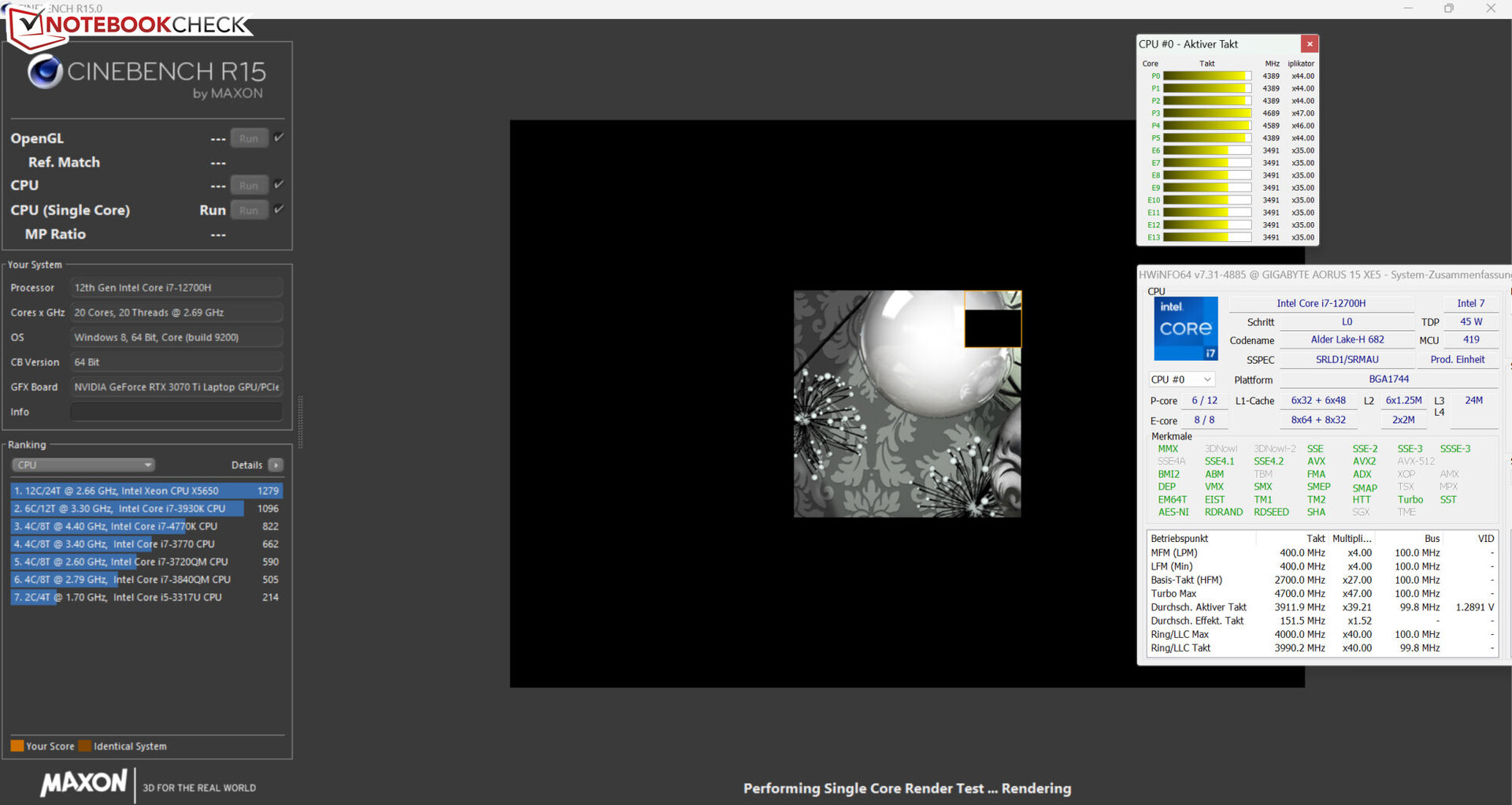This screenshot has width=1512, height=805.
Task: Click the Intel 7 process cell
Action: coord(1470,303)
